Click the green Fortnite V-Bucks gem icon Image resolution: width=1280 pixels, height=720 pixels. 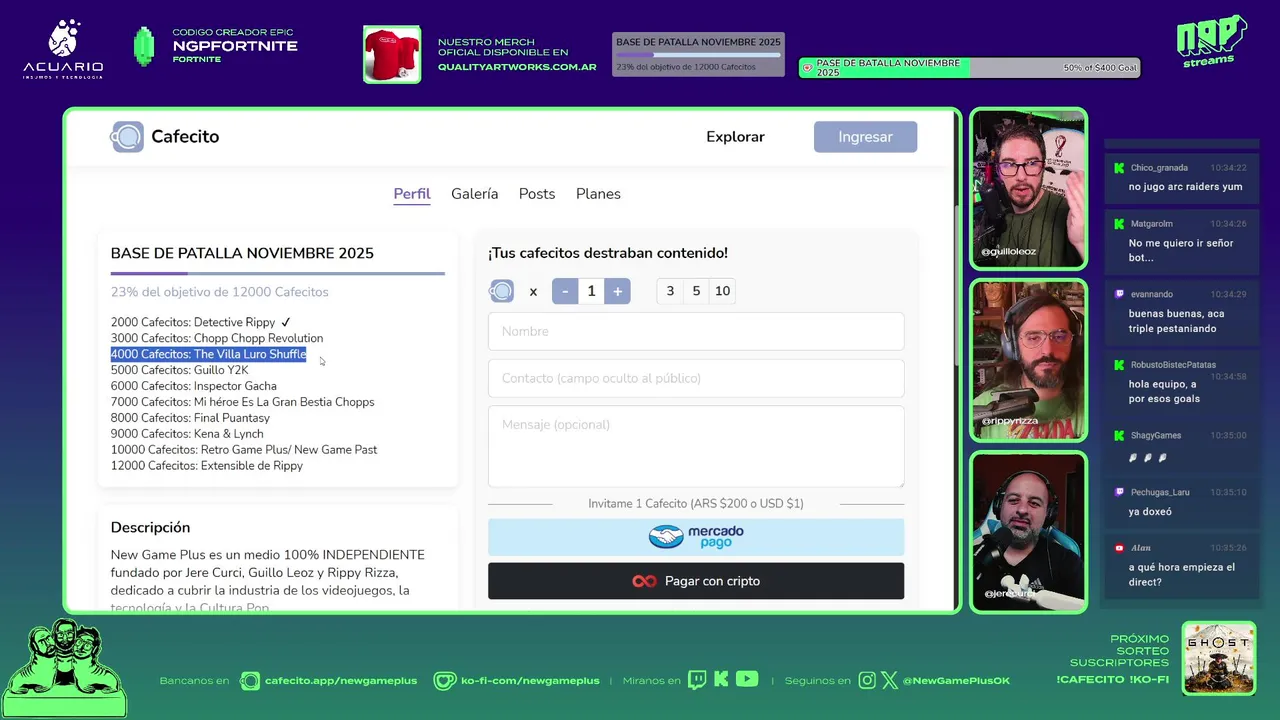pos(144,46)
